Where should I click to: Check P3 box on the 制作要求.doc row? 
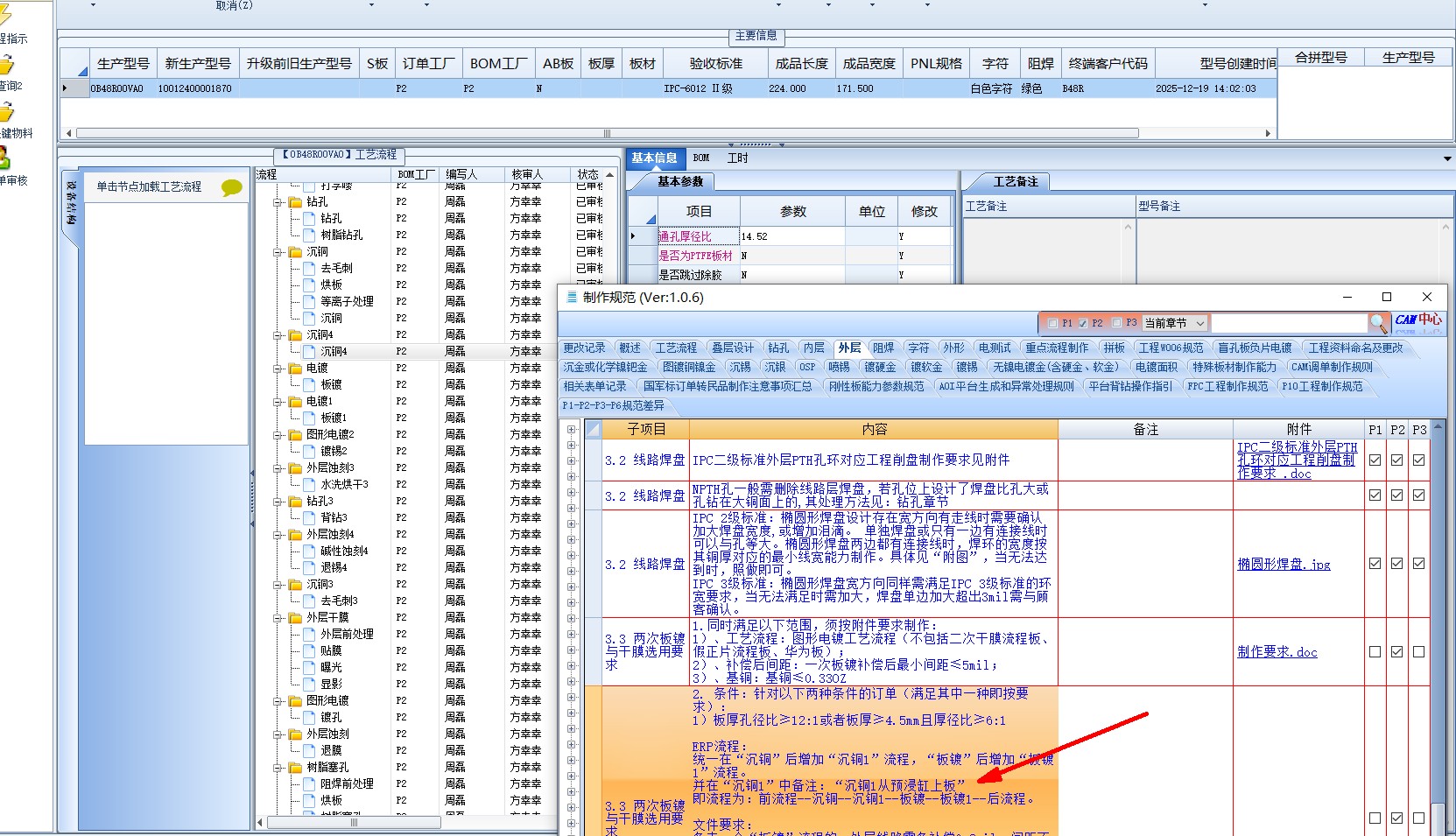point(1418,651)
